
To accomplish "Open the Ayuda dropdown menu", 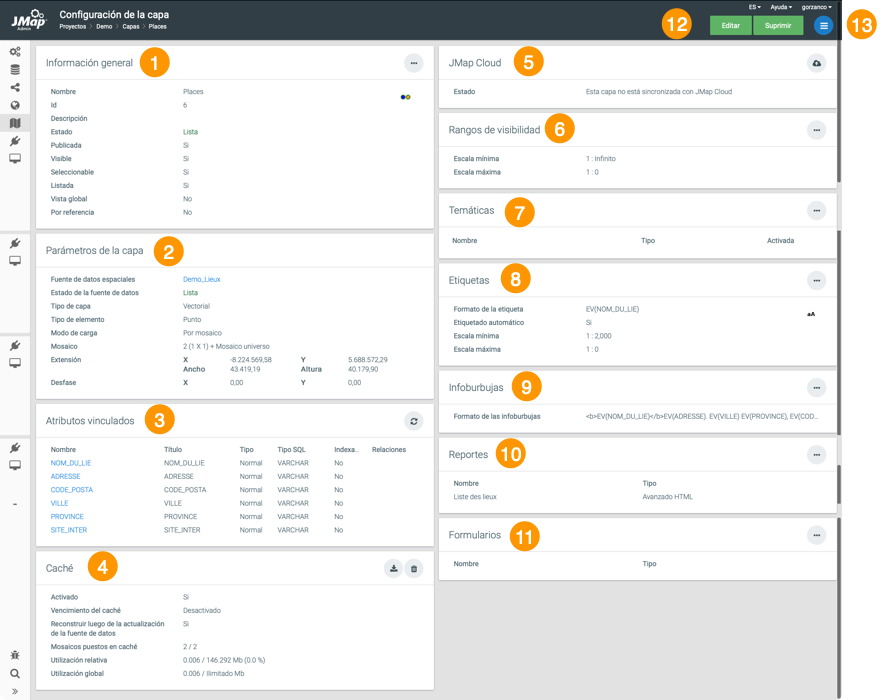I will coord(780,7).
